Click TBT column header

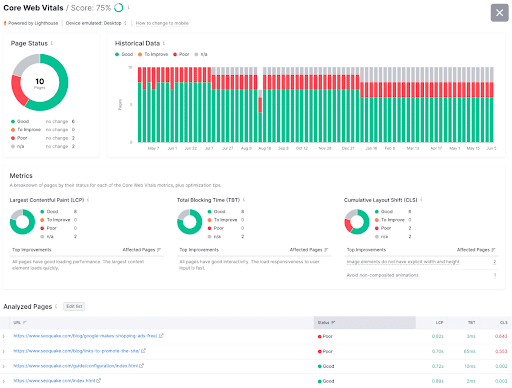471,323
